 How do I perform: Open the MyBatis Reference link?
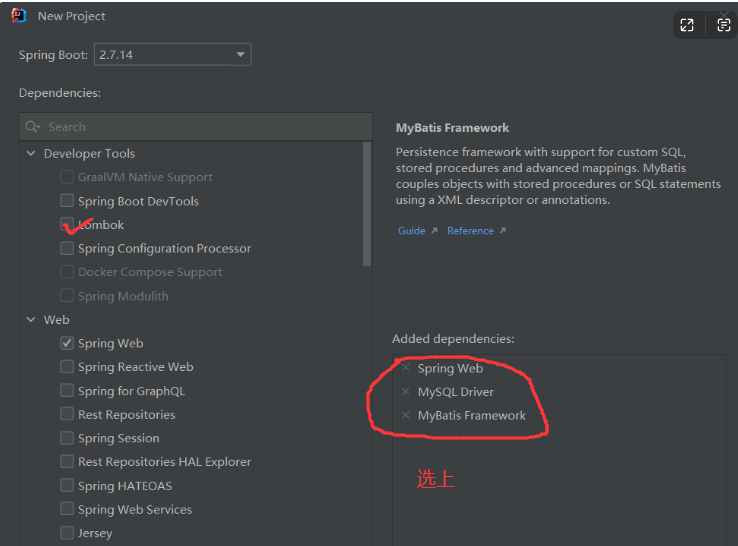tap(470, 231)
